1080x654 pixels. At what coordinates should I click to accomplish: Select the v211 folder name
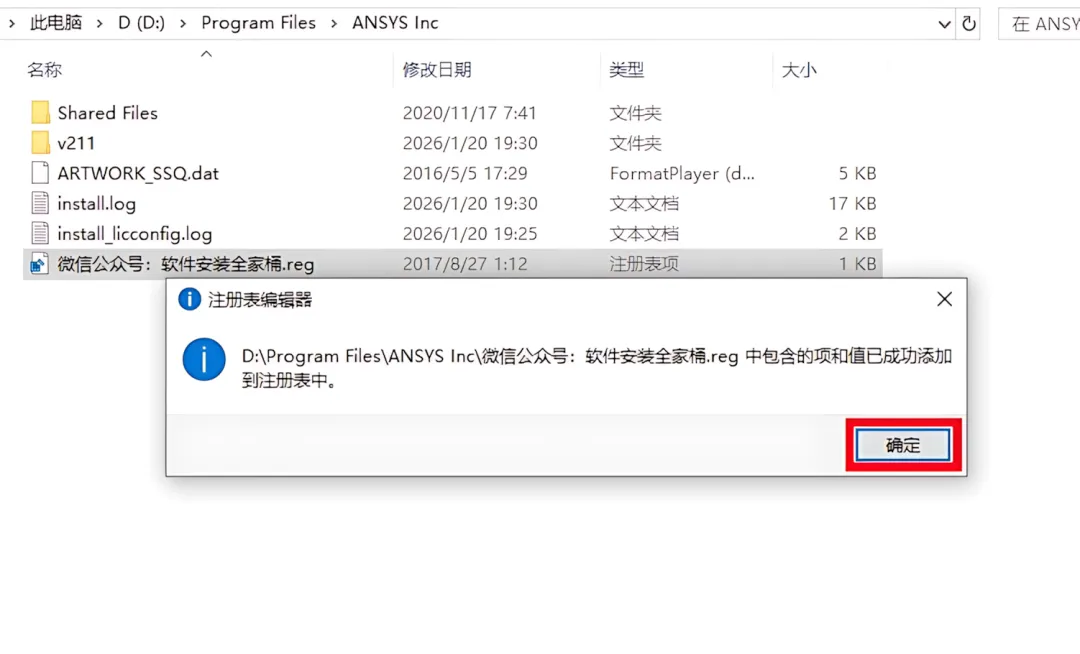[x=76, y=143]
